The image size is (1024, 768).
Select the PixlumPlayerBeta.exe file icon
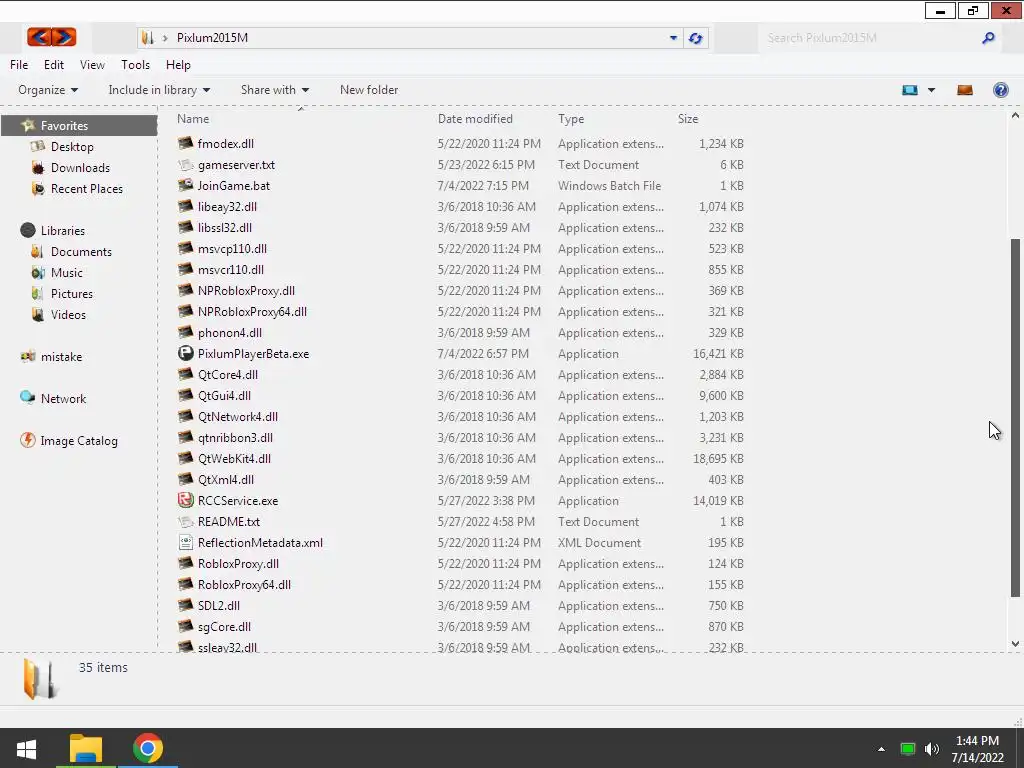(x=186, y=353)
